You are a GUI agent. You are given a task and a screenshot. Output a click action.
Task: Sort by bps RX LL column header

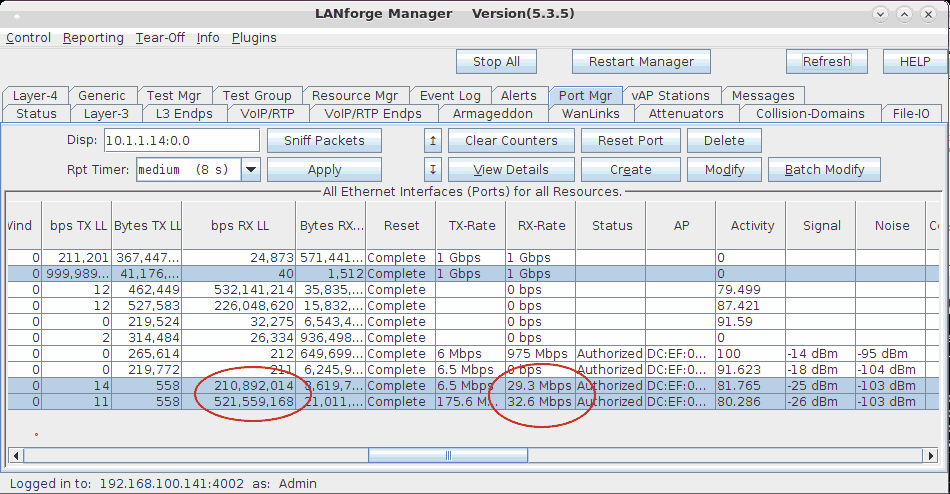[239, 225]
